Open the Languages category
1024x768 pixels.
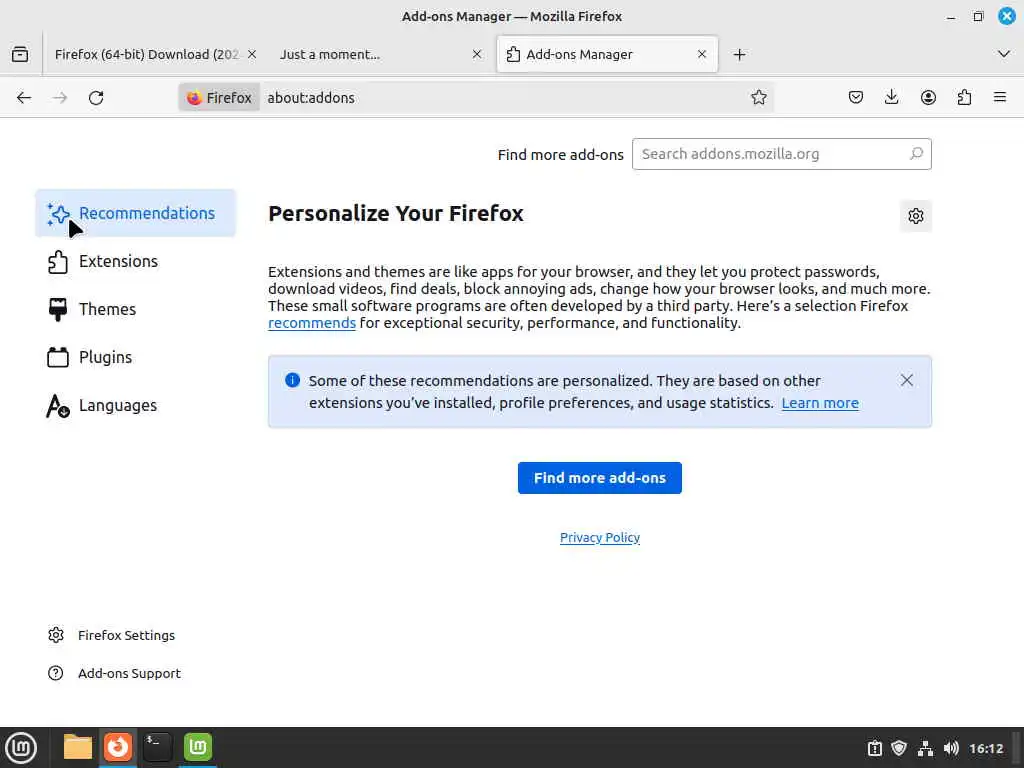point(135,405)
